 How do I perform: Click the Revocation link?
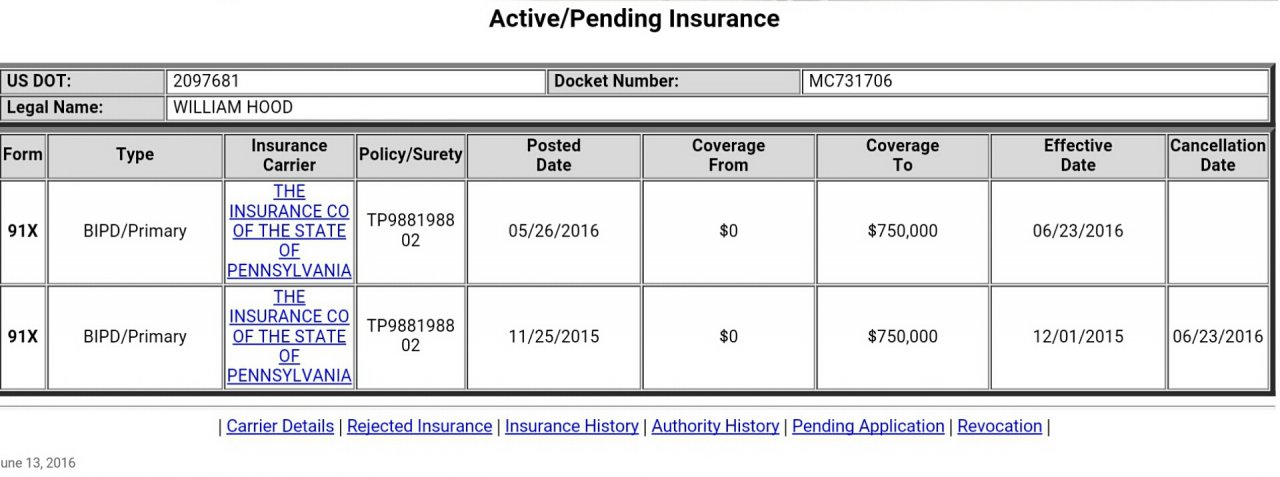[x=999, y=426]
